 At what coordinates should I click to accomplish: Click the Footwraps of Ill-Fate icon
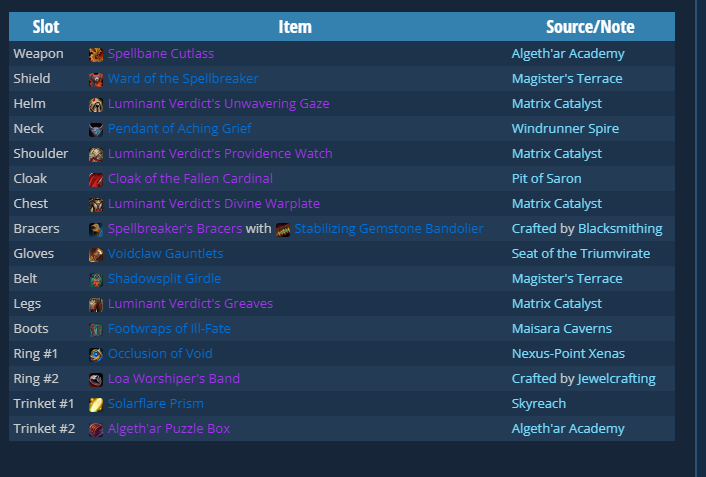coord(95,330)
